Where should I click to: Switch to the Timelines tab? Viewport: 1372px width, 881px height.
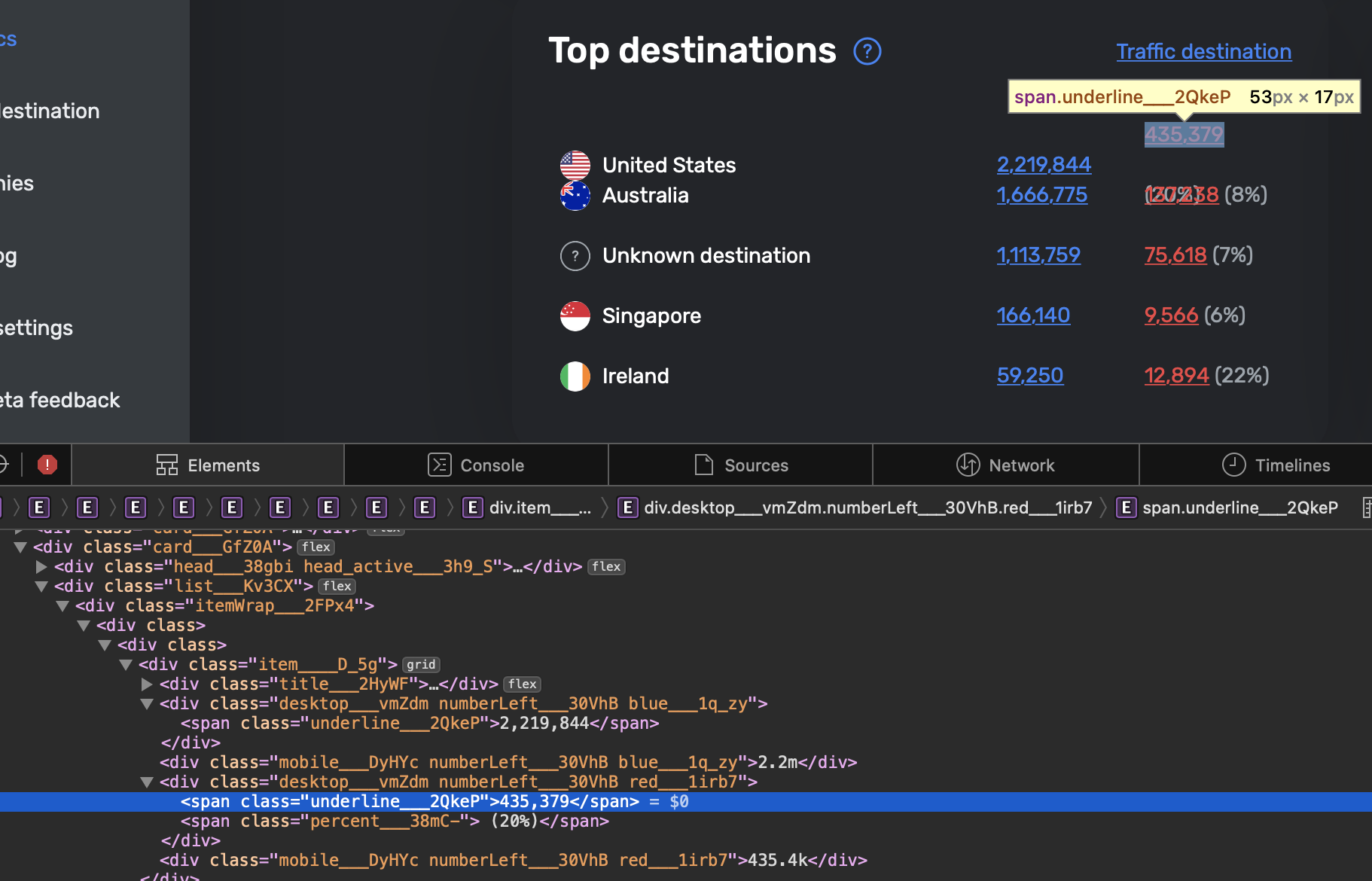(x=1276, y=465)
